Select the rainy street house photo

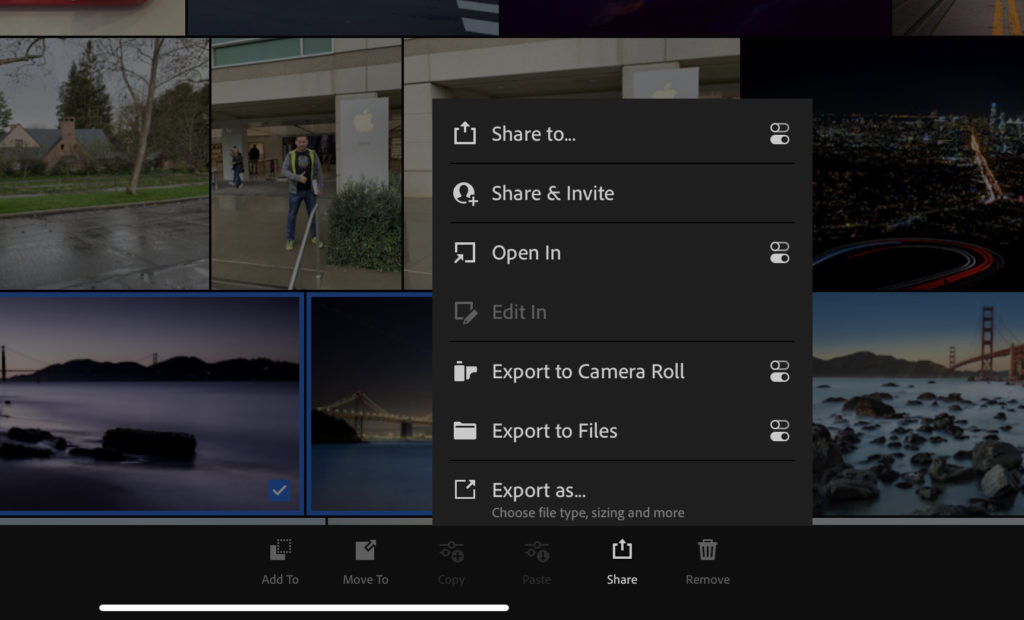pyautogui.click(x=104, y=165)
